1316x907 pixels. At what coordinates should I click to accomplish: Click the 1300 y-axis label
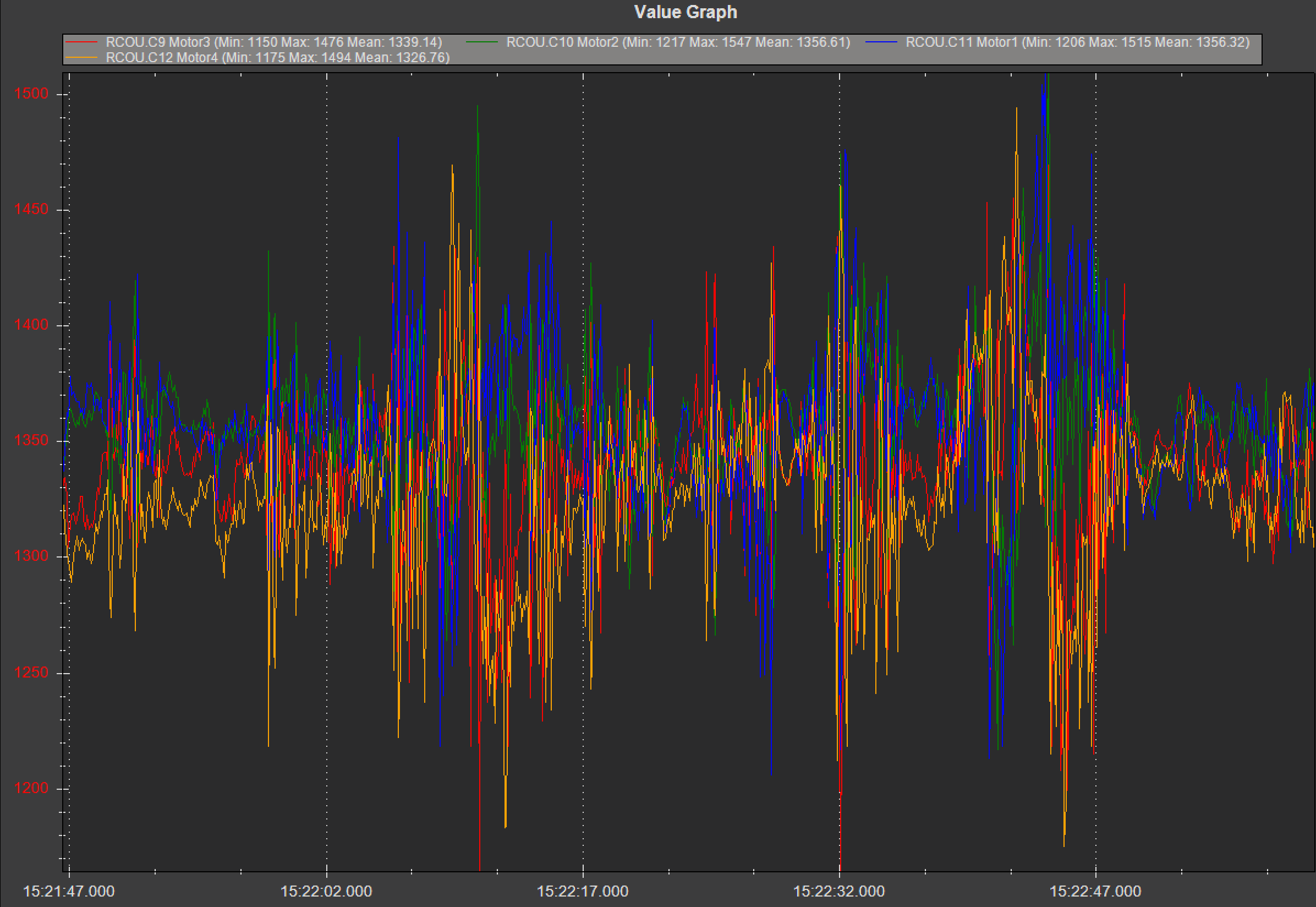pos(31,556)
